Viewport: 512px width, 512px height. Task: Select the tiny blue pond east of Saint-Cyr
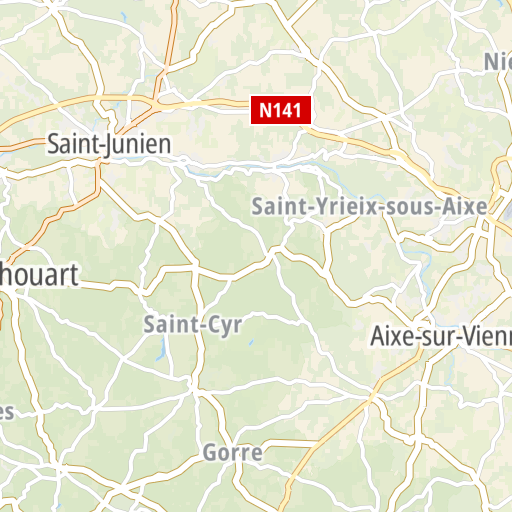[251, 342]
